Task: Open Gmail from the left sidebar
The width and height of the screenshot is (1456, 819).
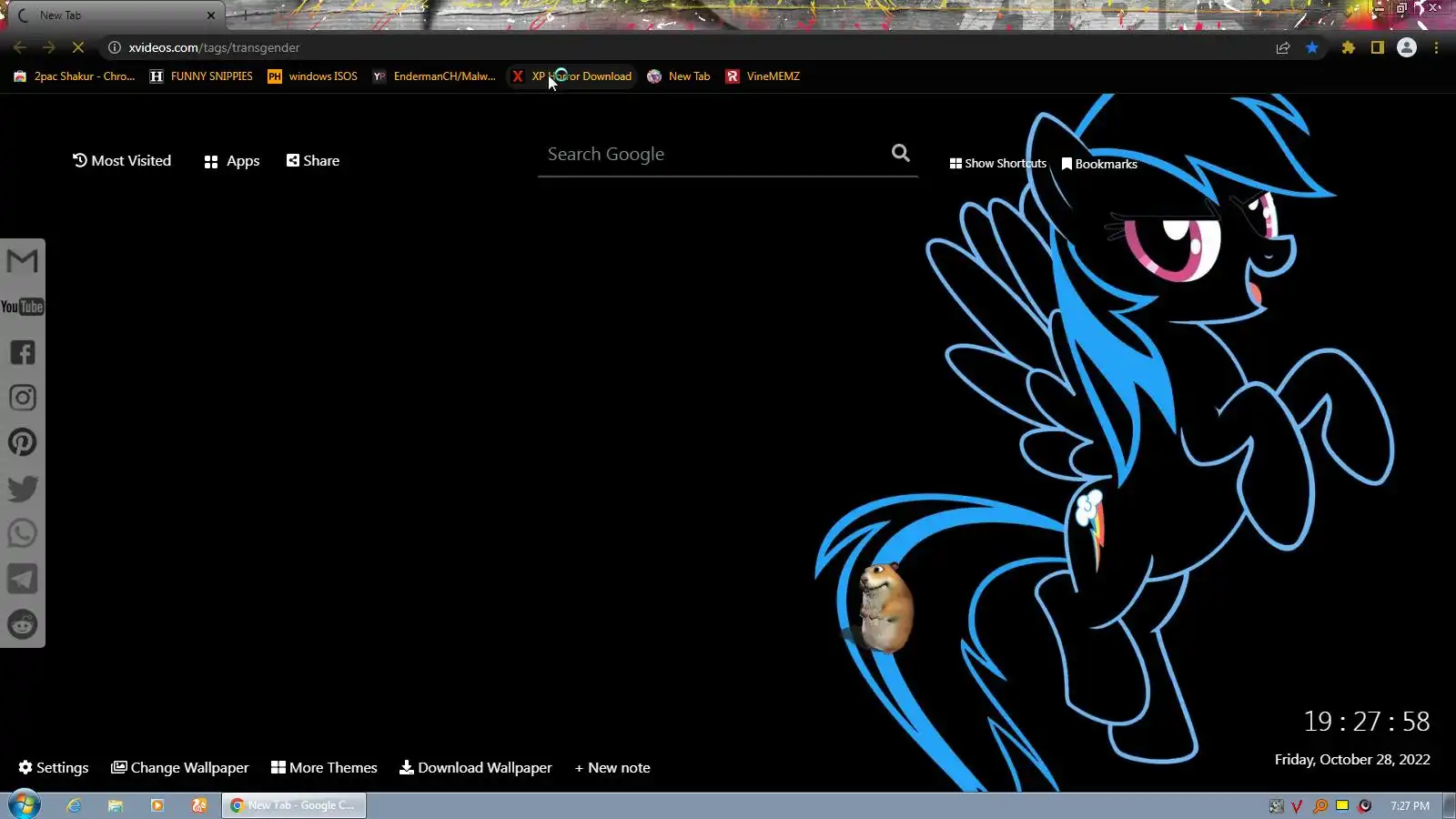Action: pyautogui.click(x=23, y=261)
